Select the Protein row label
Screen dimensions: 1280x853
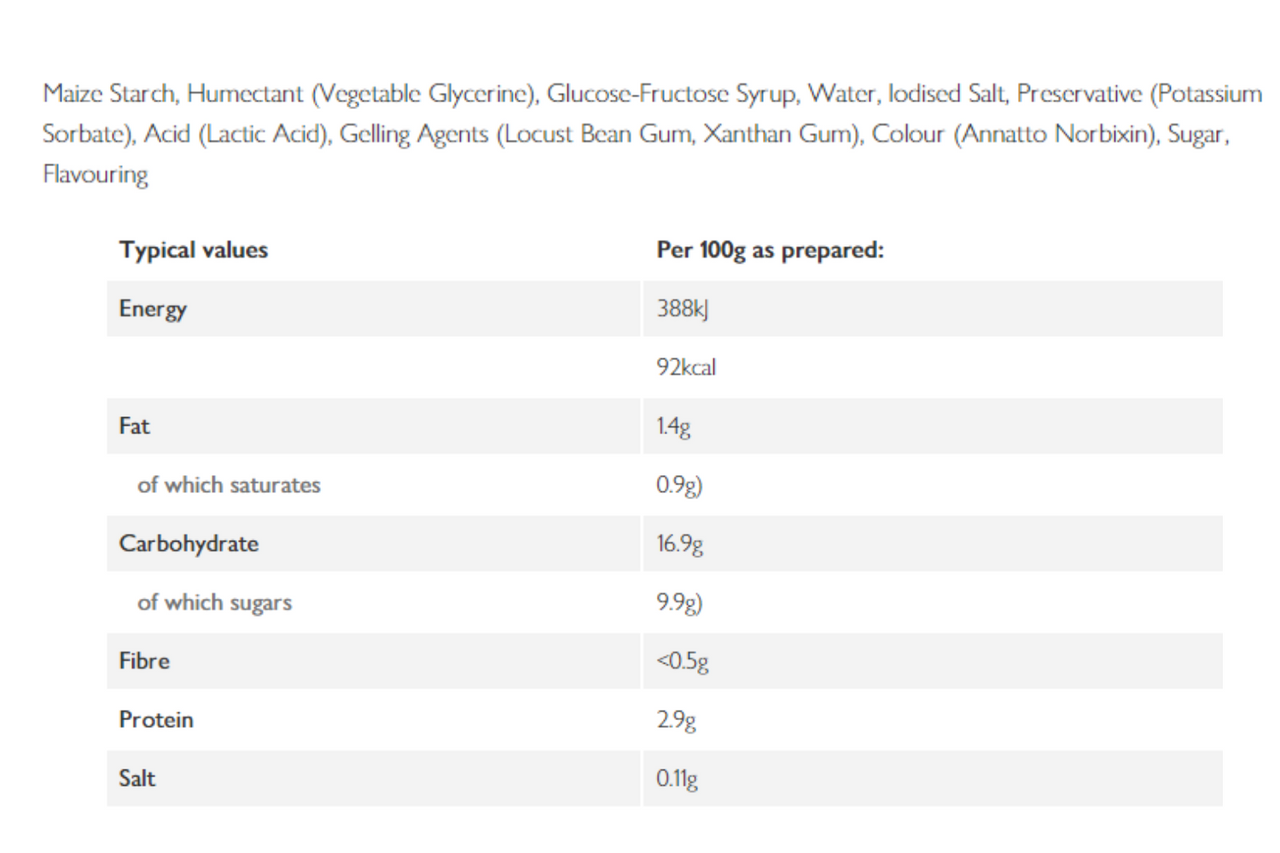pos(156,720)
